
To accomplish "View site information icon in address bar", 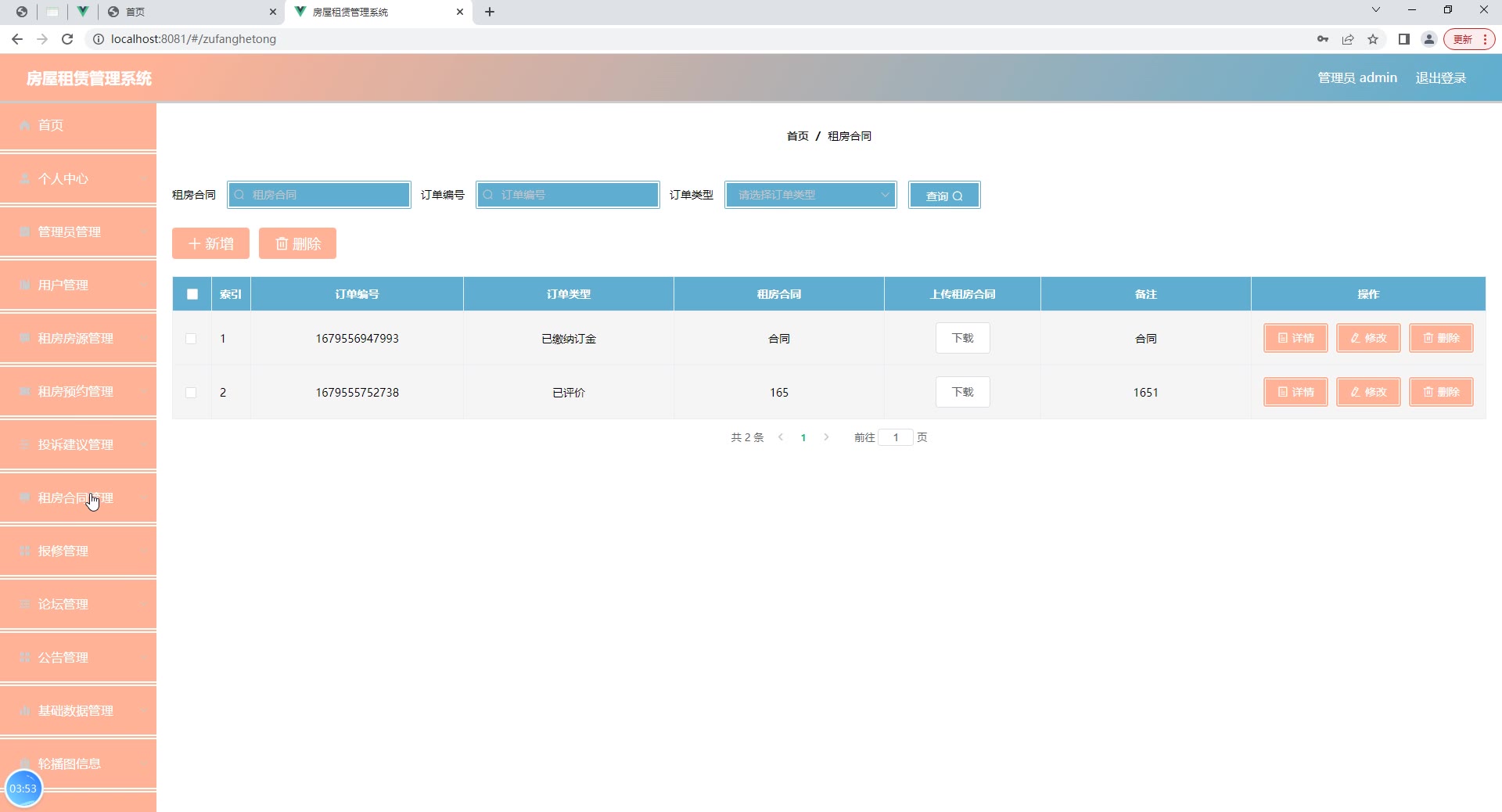I will (99, 39).
